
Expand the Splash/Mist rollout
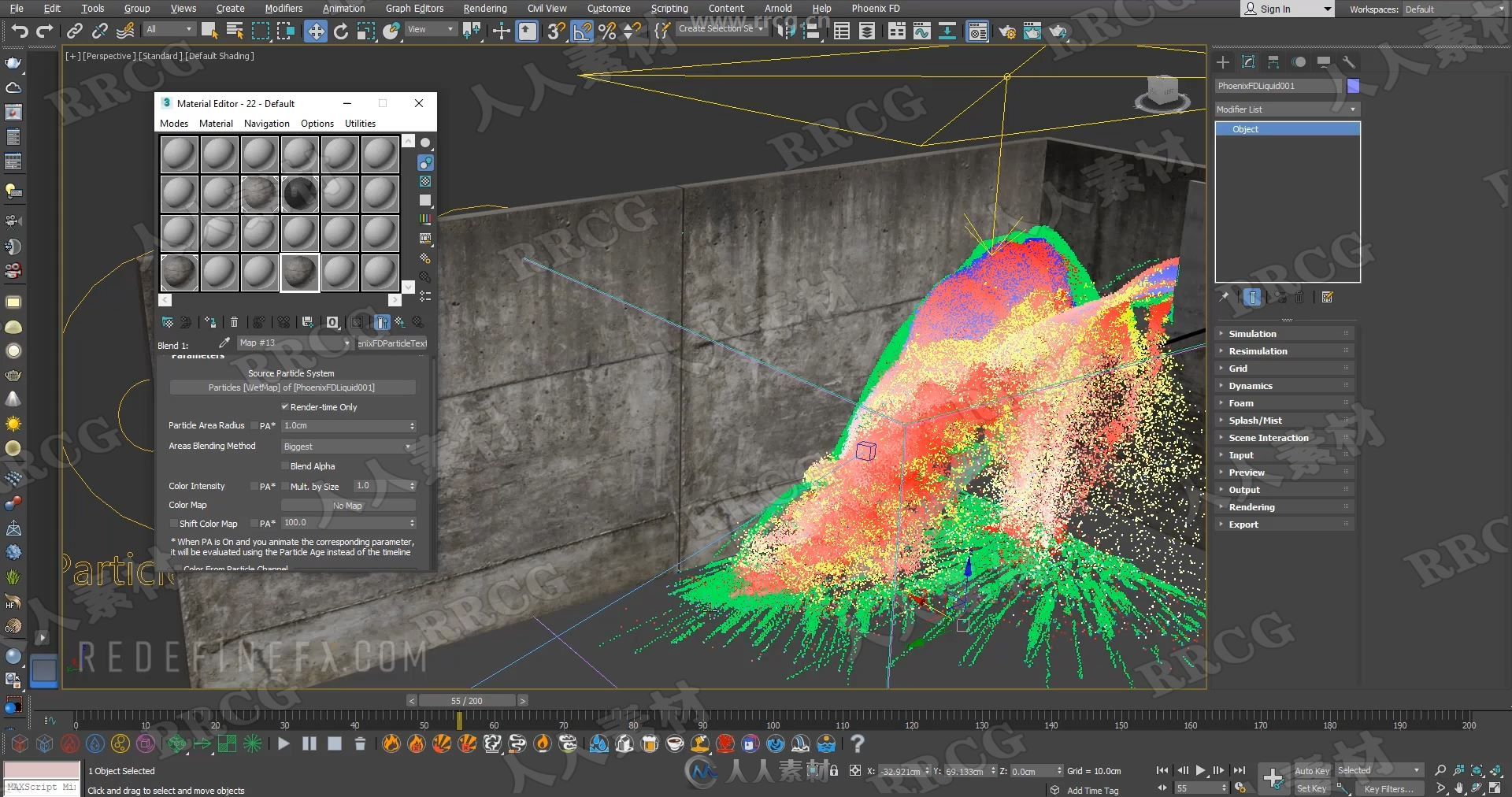tap(1284, 421)
